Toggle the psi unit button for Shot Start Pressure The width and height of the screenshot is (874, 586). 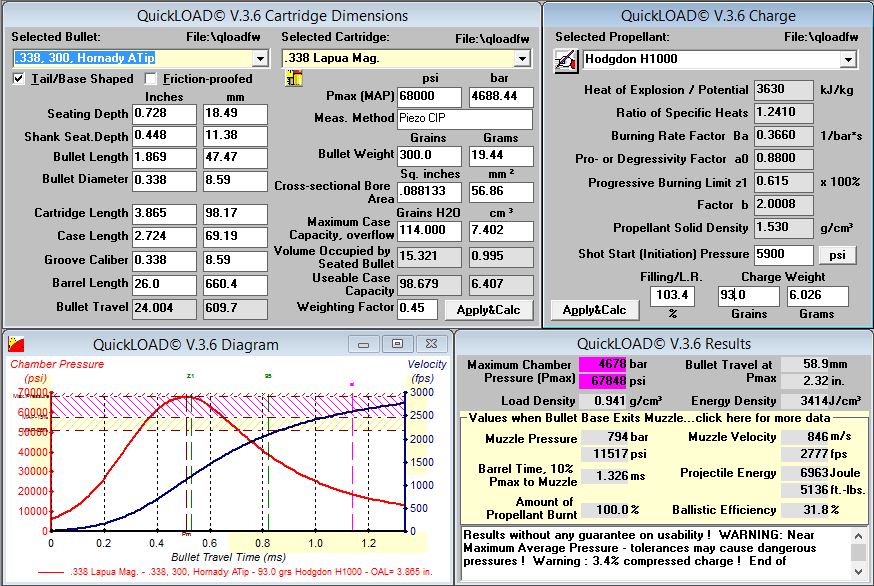(x=838, y=255)
